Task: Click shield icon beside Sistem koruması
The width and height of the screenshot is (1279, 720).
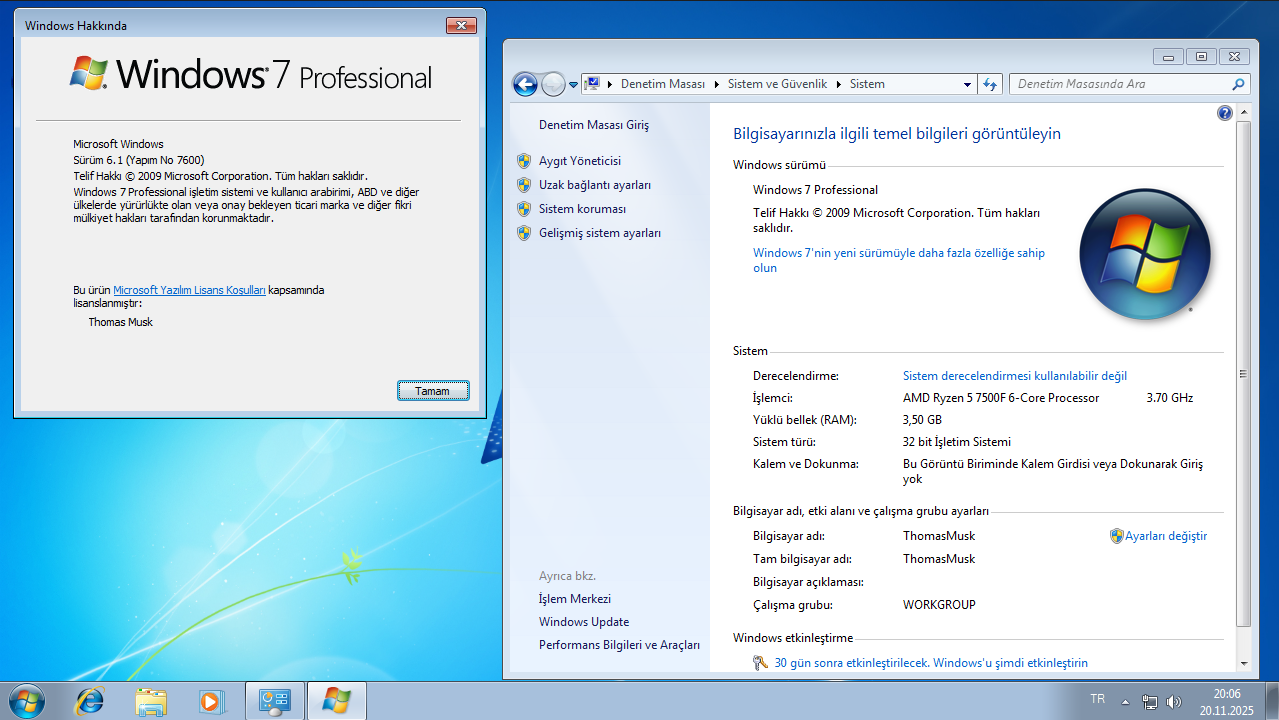Action: tap(523, 209)
